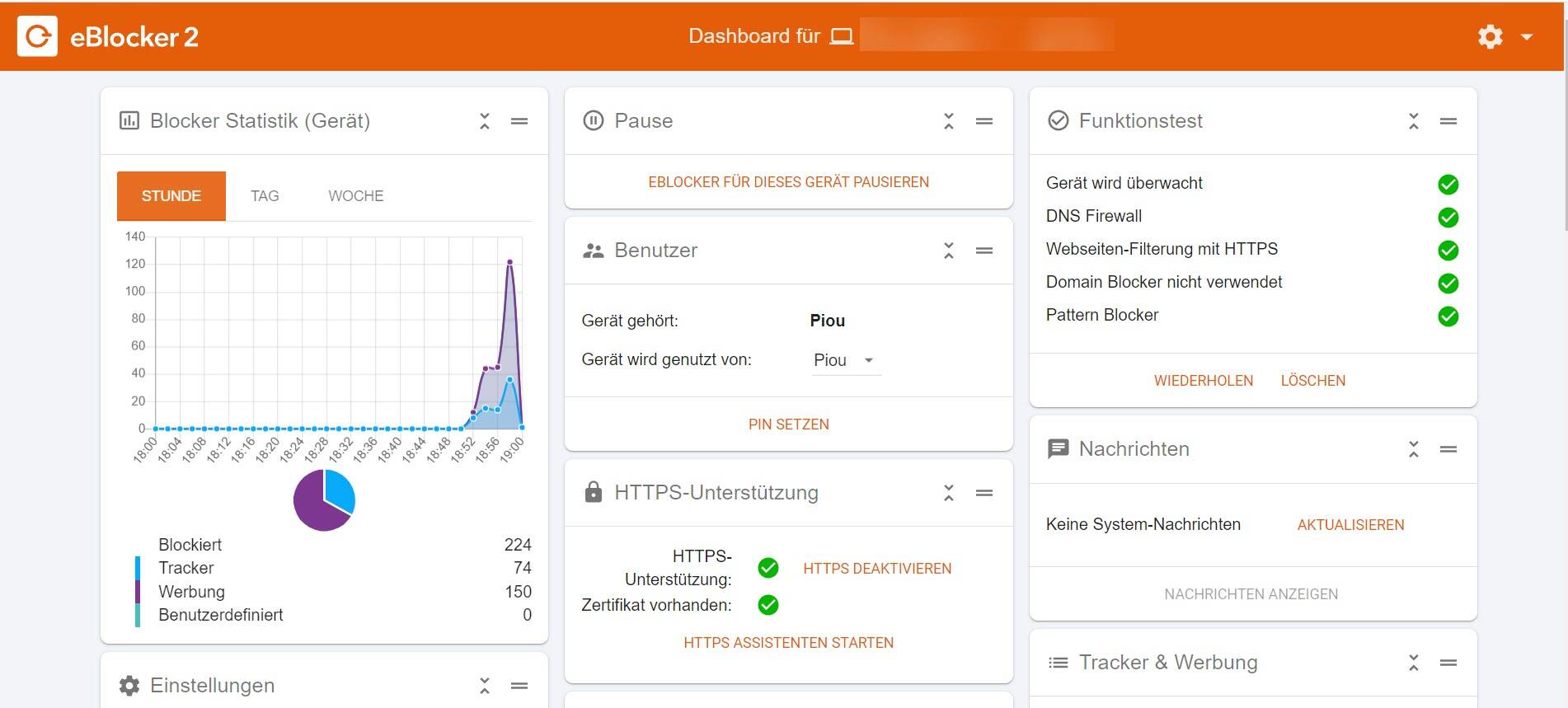Click WIEDERHOLEN in Funktionstest
1568x708 pixels.
[x=1204, y=381]
